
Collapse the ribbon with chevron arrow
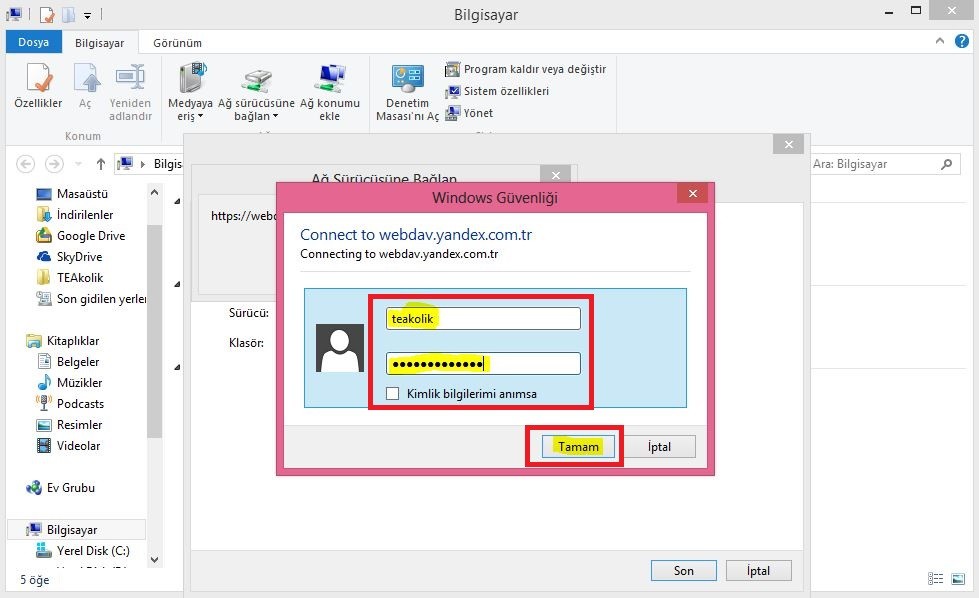click(940, 41)
